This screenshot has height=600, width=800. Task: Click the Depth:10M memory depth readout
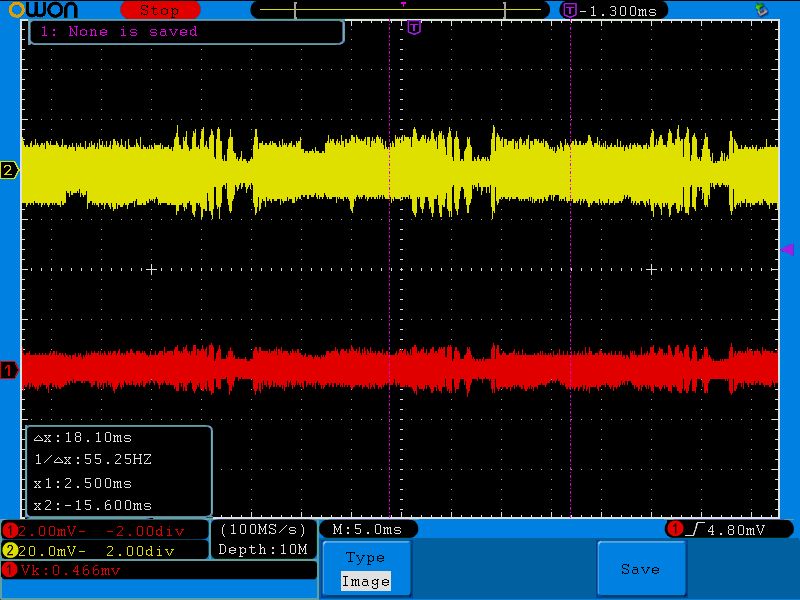click(264, 550)
